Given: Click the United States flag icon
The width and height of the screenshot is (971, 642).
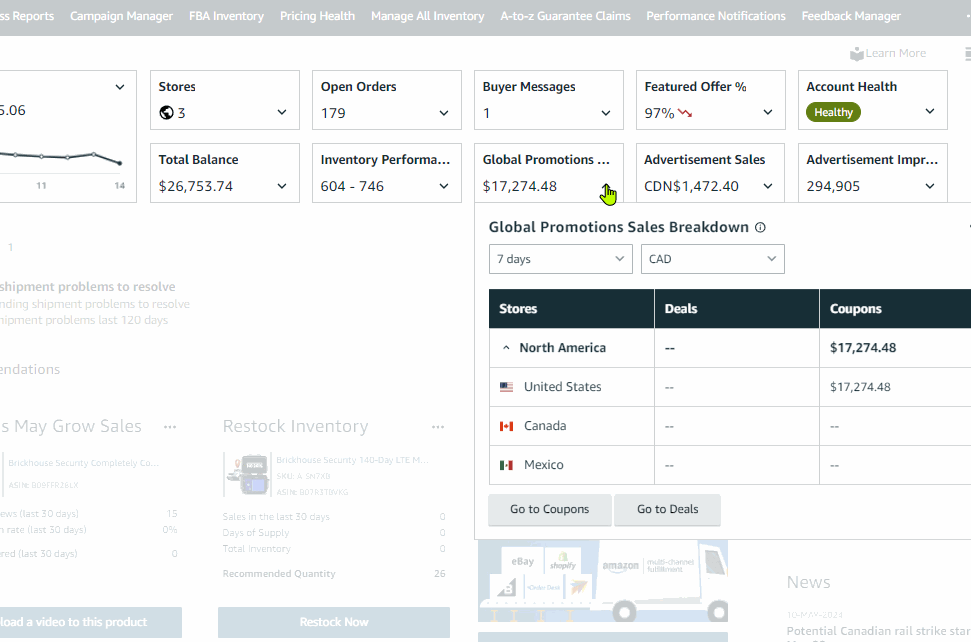Looking at the screenshot, I should click(507, 387).
